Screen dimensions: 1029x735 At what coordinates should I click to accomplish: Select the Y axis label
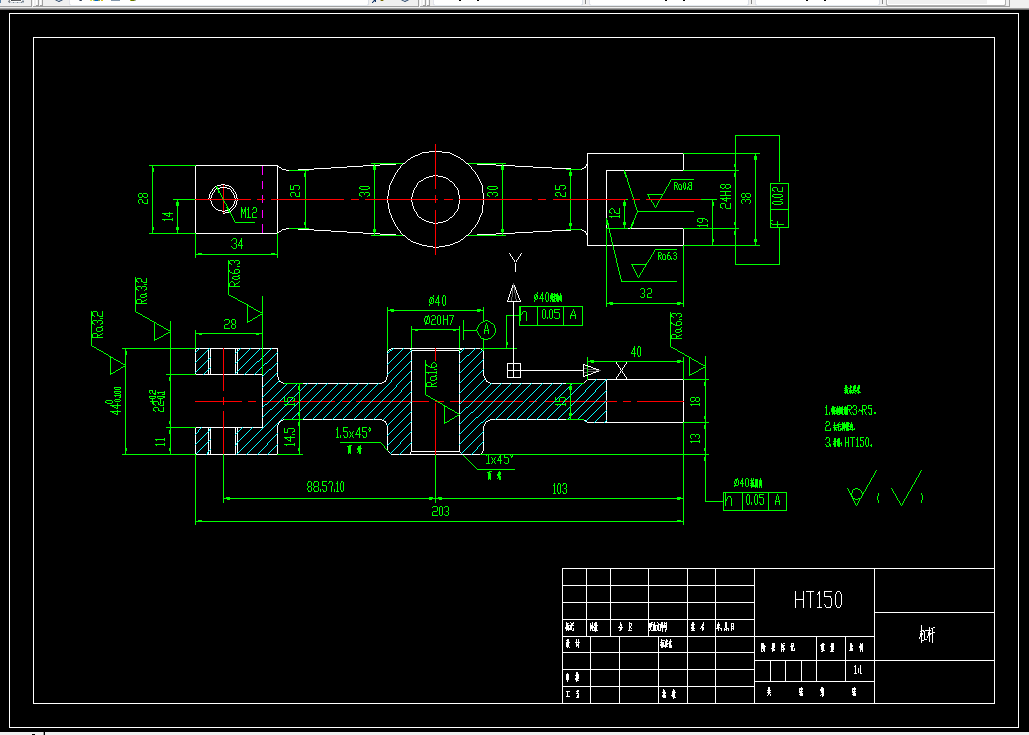515,262
